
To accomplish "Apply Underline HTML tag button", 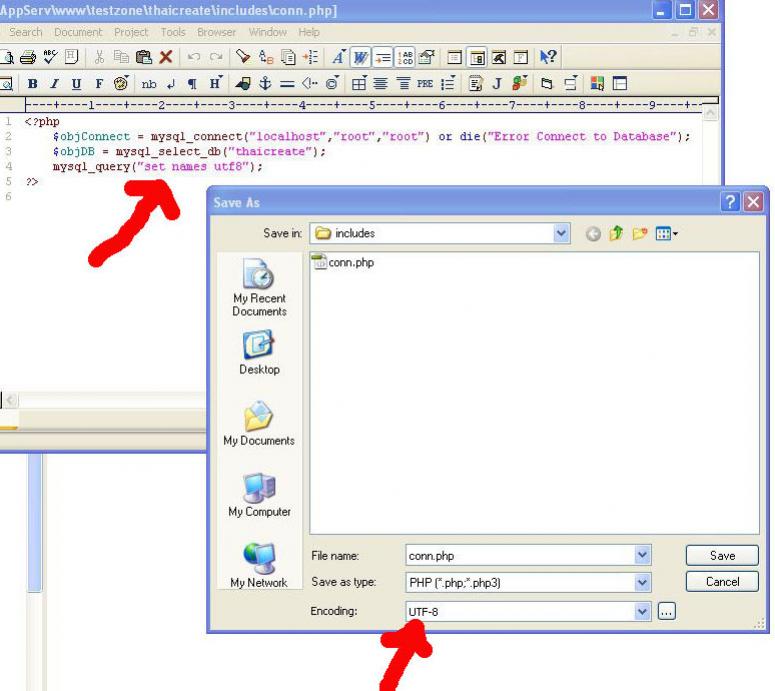I will point(76,84).
